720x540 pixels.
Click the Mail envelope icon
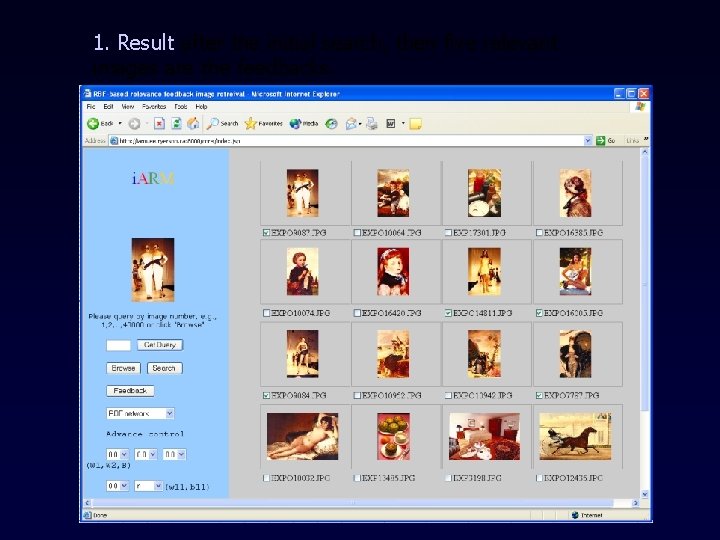[351, 124]
